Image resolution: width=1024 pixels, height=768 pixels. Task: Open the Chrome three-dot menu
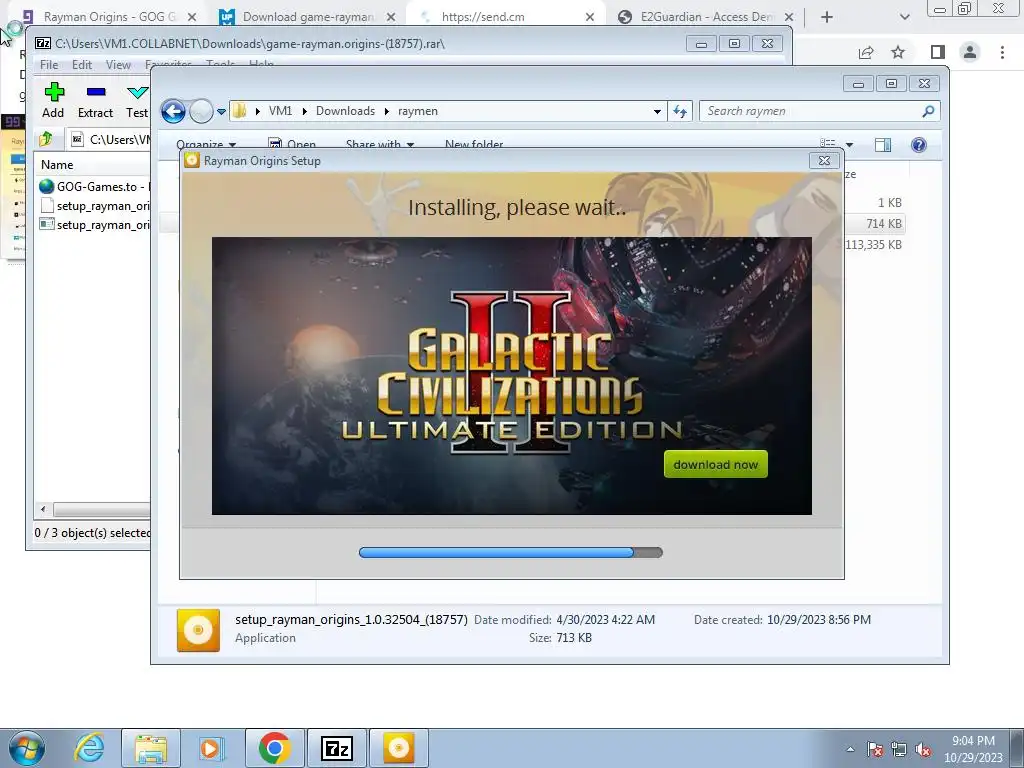[x=1002, y=52]
